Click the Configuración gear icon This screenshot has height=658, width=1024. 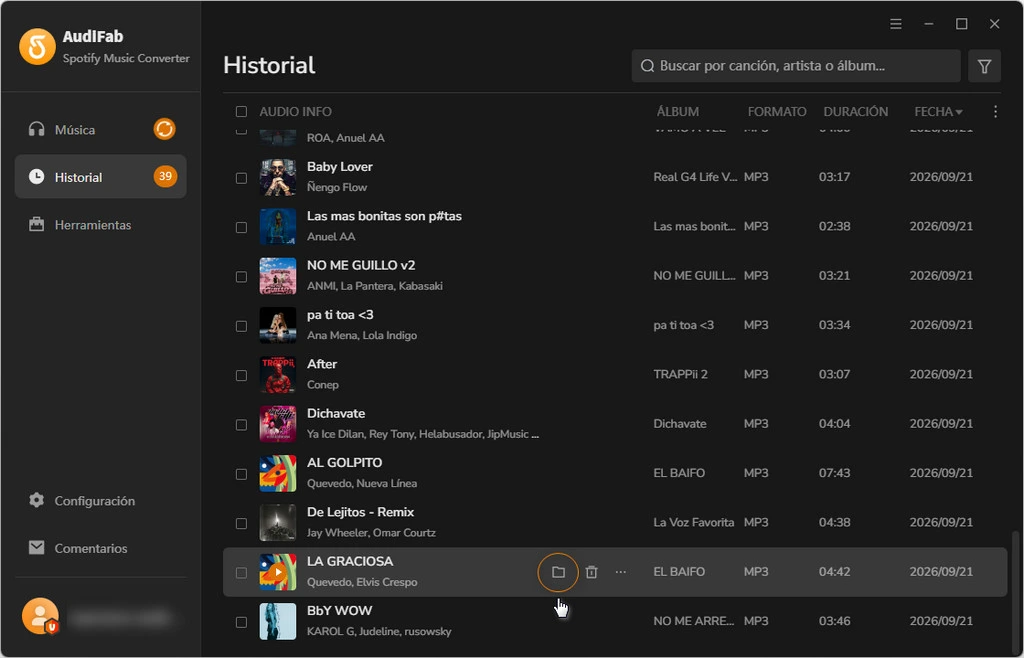coord(37,501)
